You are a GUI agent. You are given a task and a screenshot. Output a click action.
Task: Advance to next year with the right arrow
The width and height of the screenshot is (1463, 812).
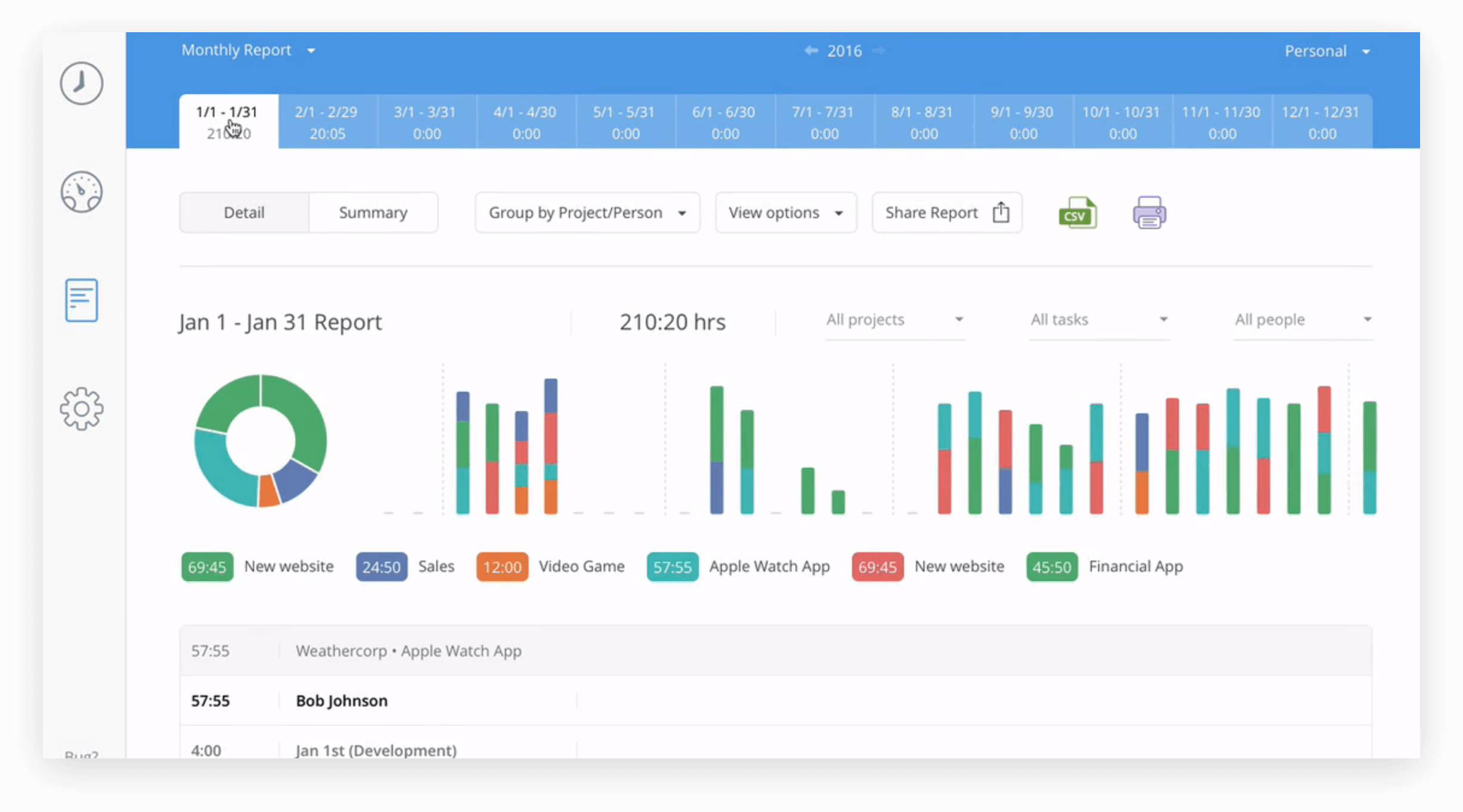coord(879,51)
